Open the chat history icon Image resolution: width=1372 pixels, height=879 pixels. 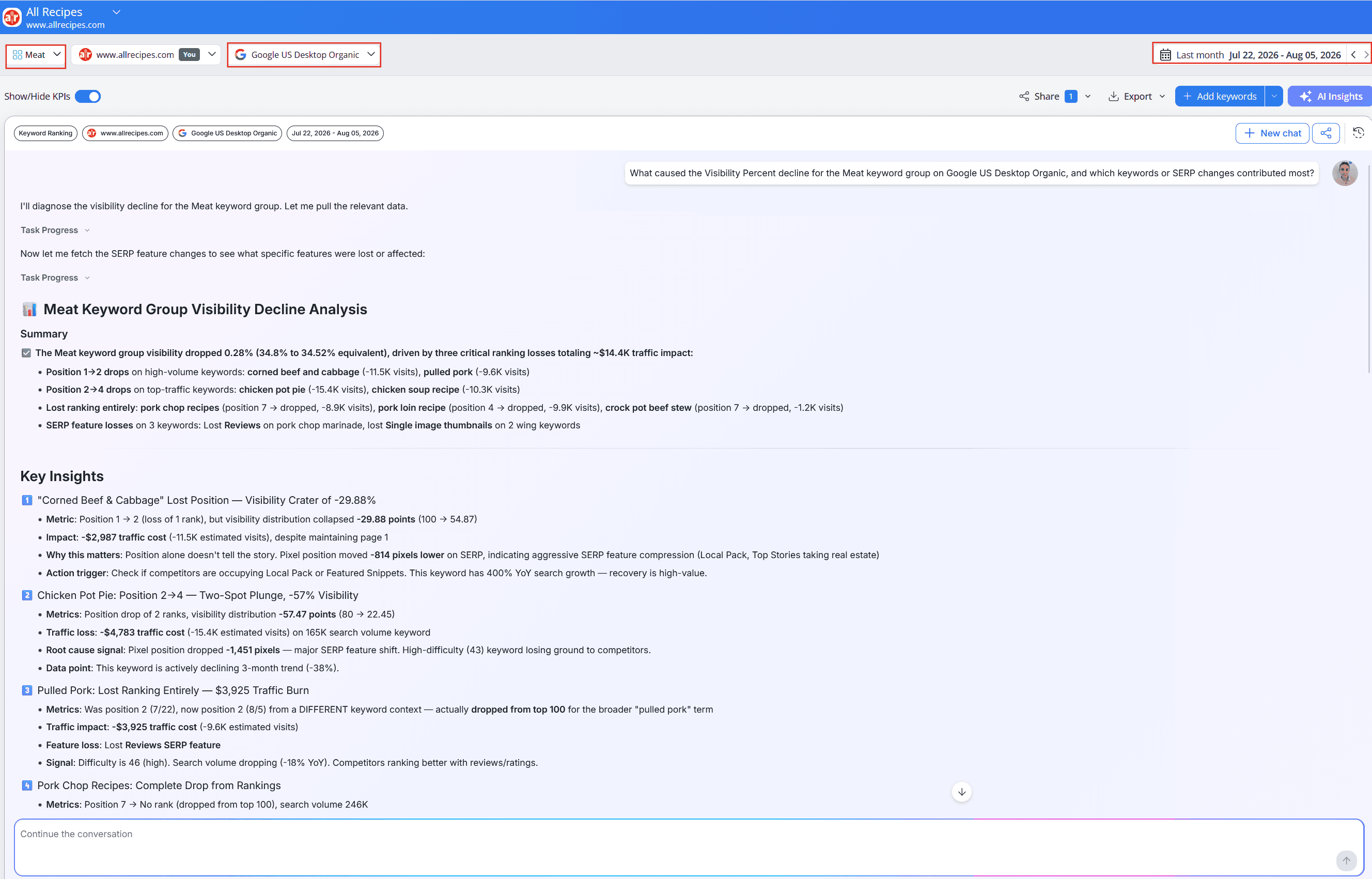[x=1358, y=133]
